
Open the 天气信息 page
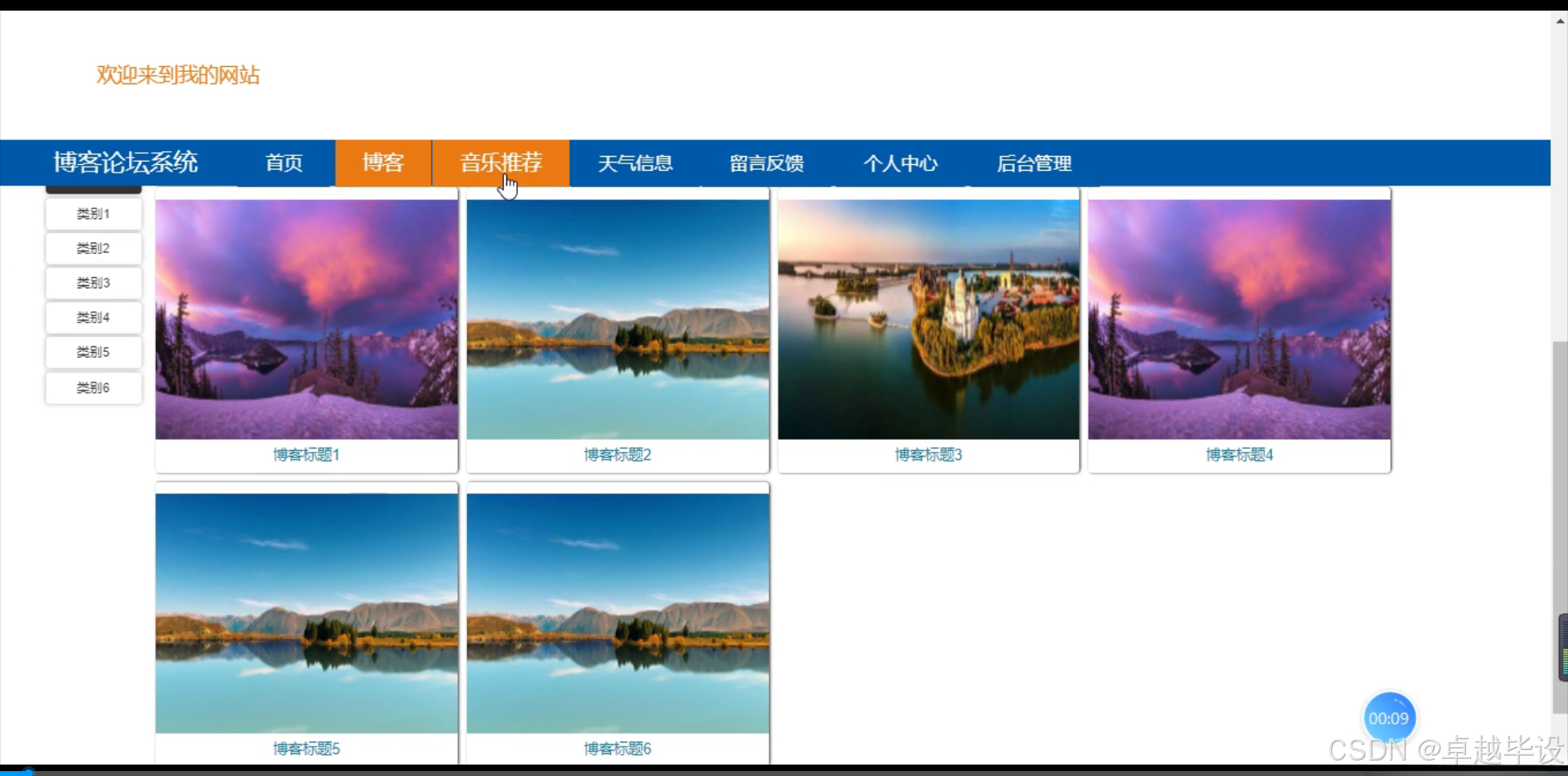click(x=635, y=163)
